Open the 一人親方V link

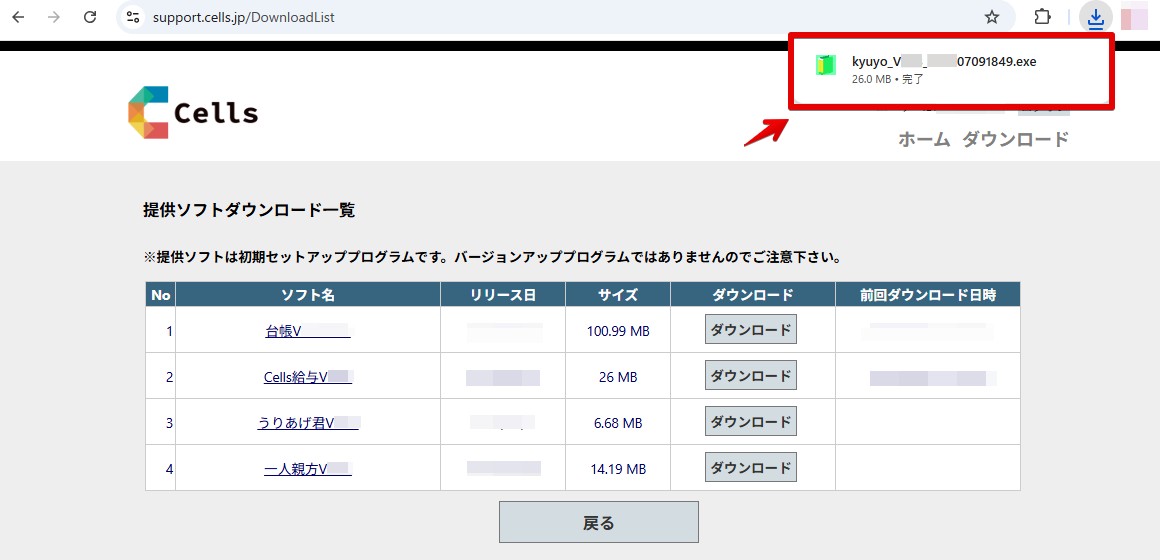tap(307, 469)
